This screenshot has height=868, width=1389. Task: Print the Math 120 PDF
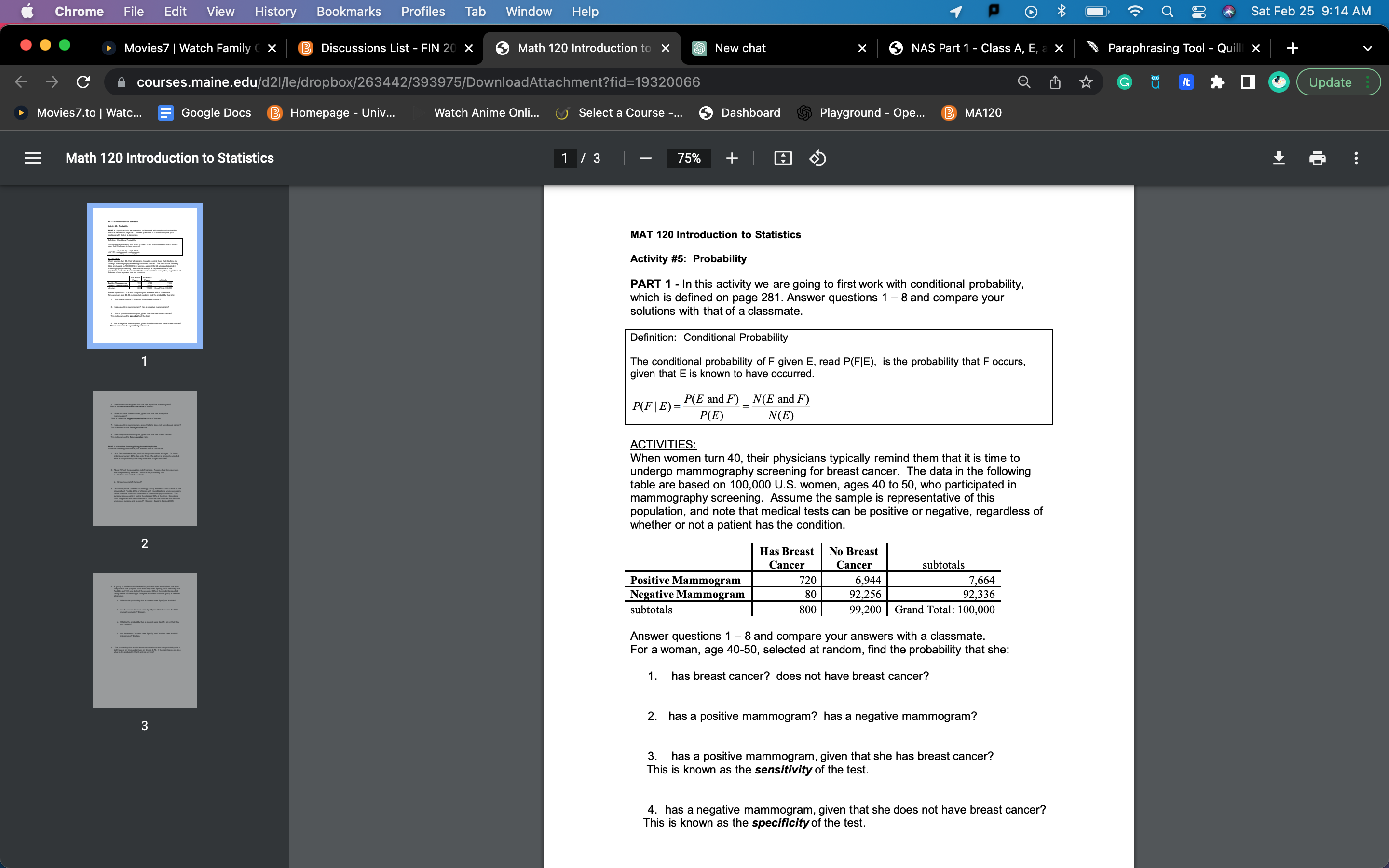[1317, 158]
